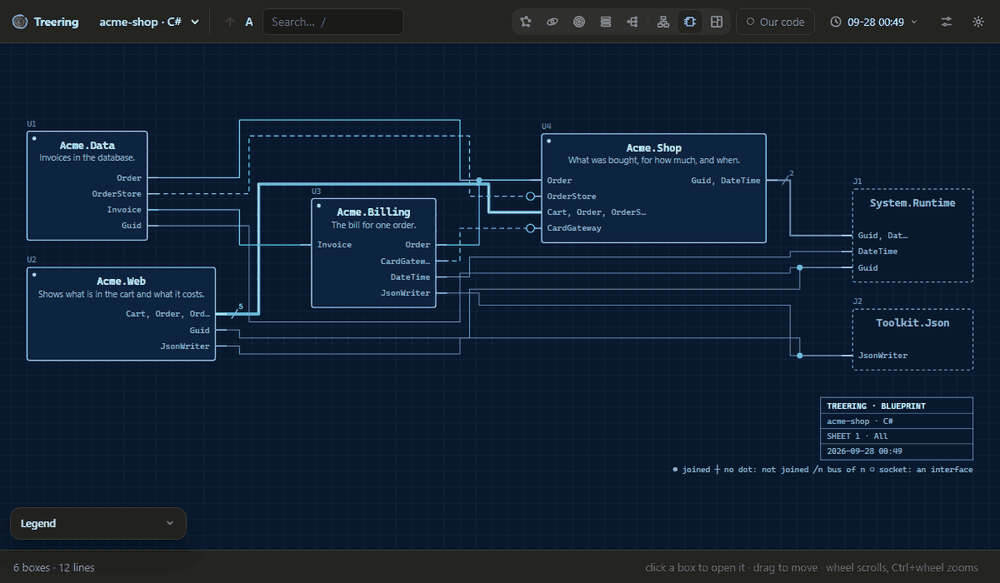
Task: Select Cart, Order, Ord… port in Acme.Web
Action: [x=168, y=314]
